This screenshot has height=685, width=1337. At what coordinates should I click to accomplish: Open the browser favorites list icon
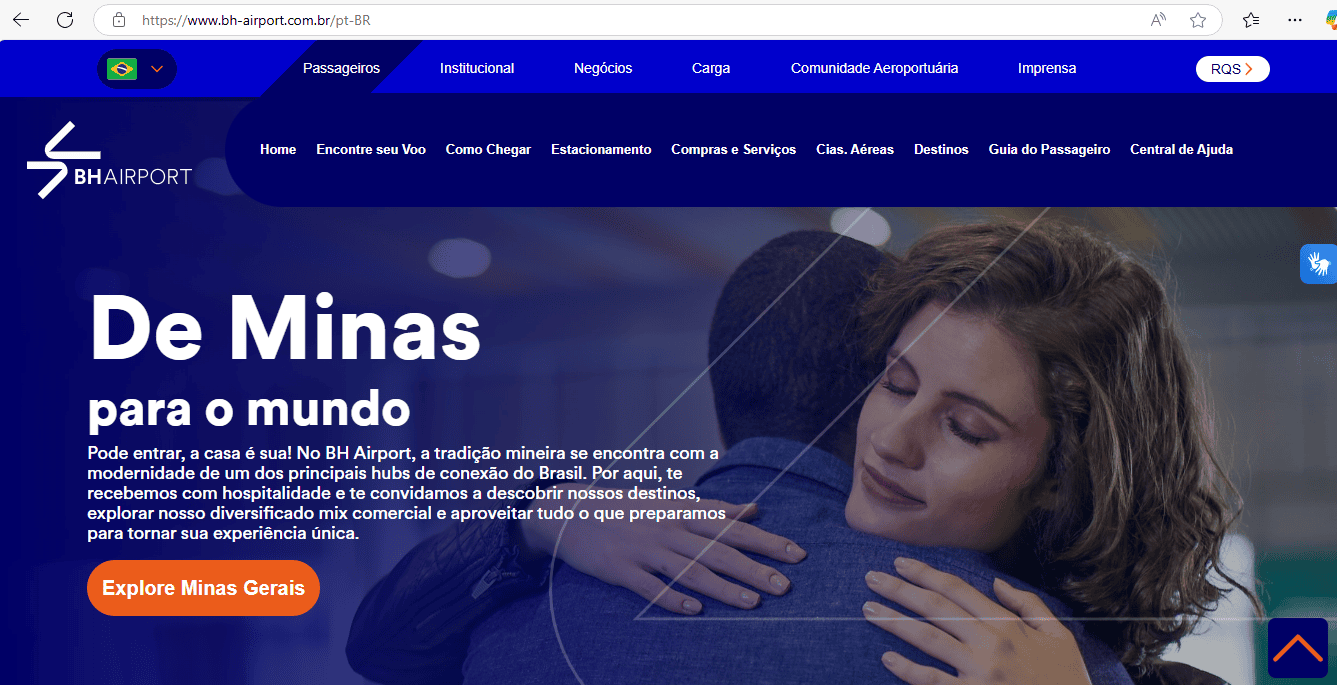pos(1251,19)
